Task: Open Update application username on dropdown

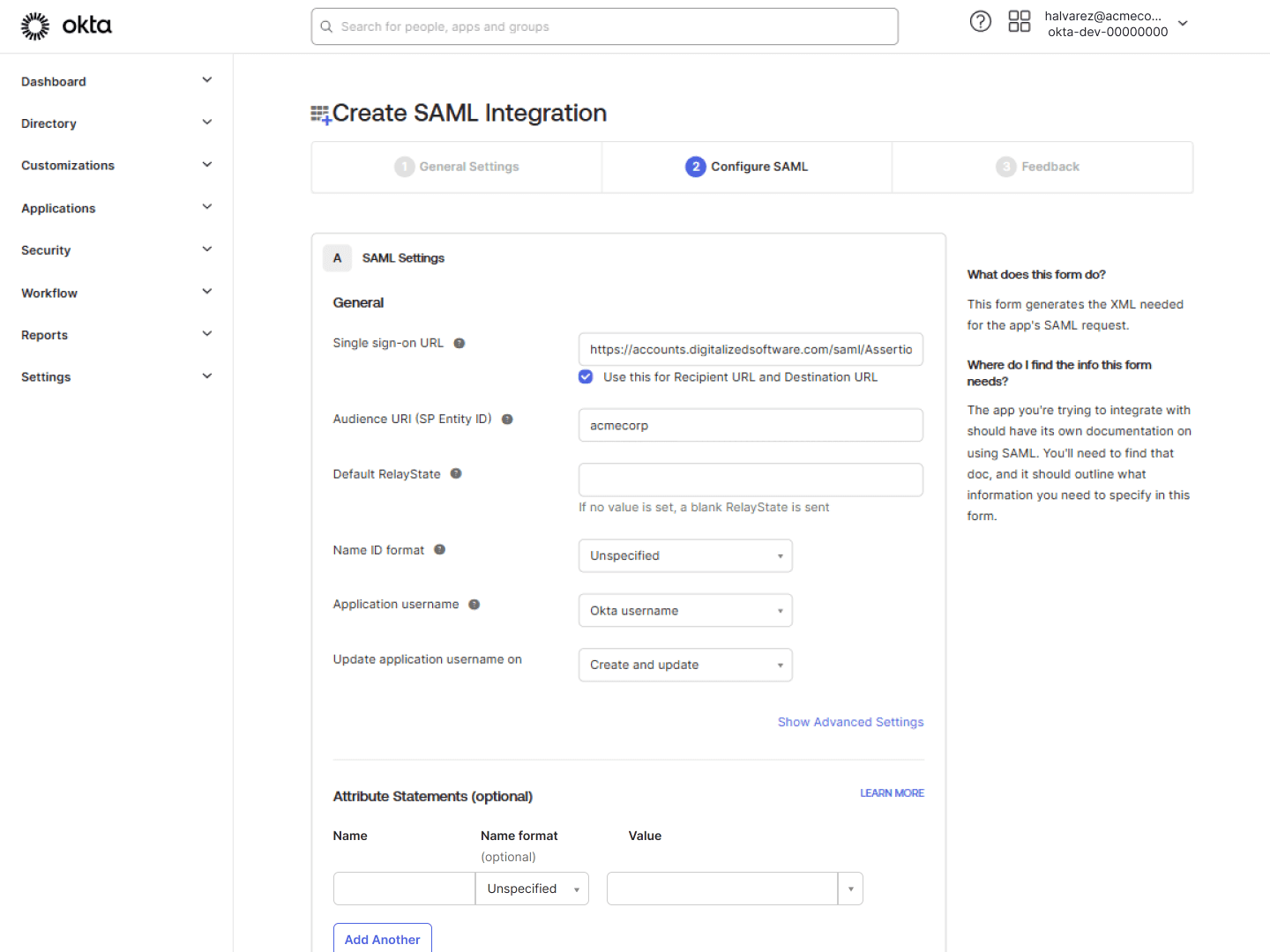Action: click(x=685, y=665)
